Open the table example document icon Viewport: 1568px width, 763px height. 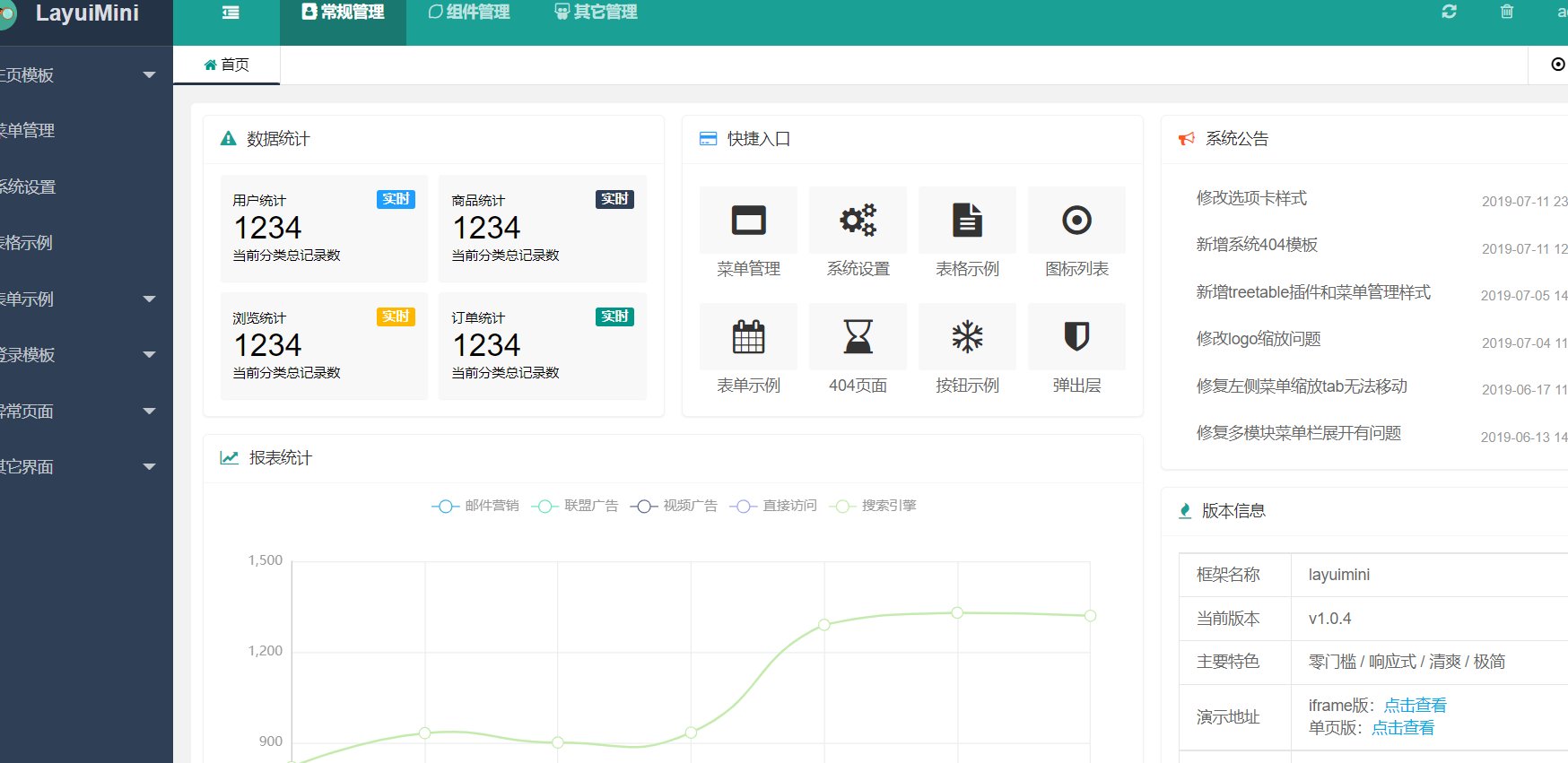(x=967, y=221)
